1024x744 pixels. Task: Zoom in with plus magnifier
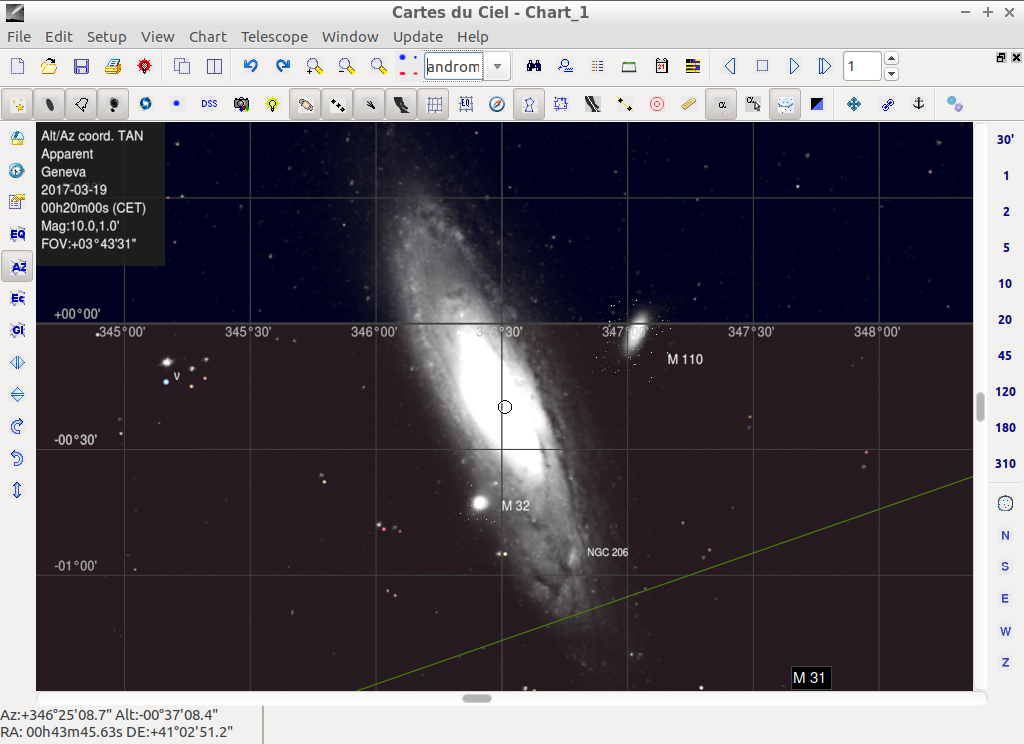314,66
